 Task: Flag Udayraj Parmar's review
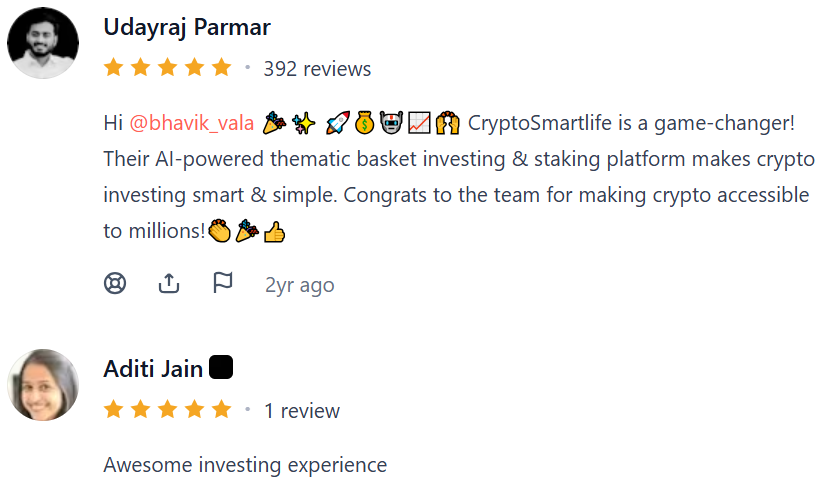click(223, 284)
